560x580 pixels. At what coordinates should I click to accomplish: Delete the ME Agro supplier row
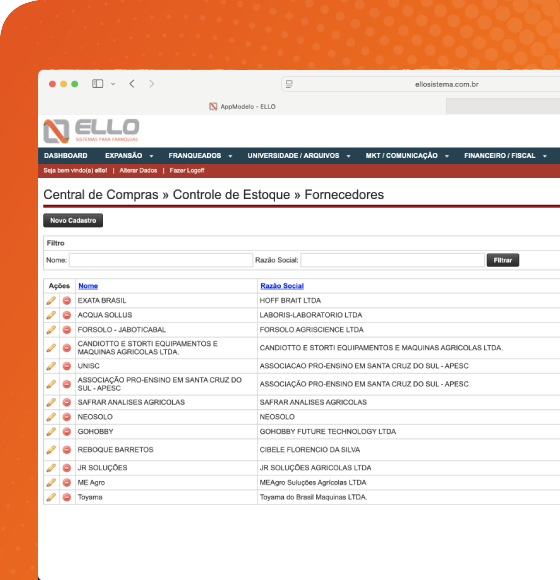coord(67,482)
